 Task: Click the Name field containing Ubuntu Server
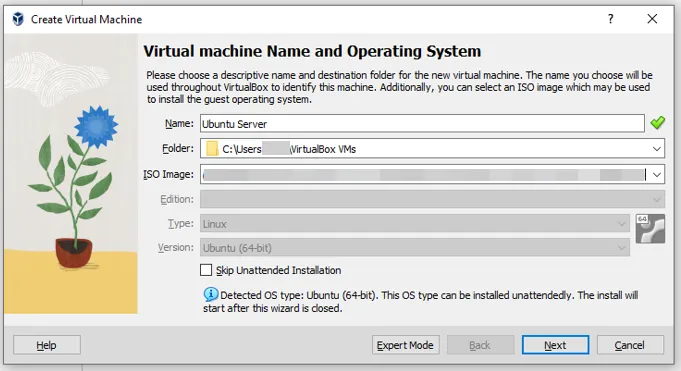pyautogui.click(x=422, y=124)
